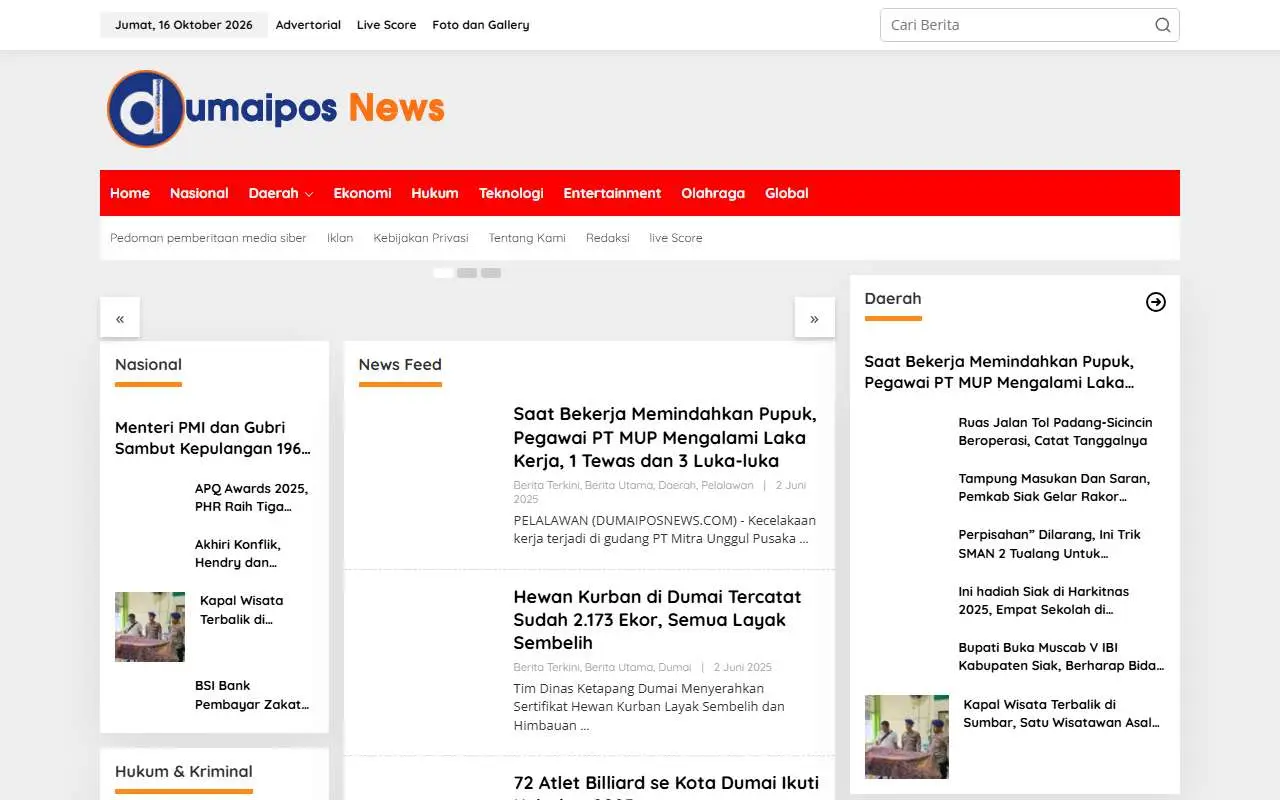The width and height of the screenshot is (1280, 800).
Task: Open the Daerah section arrow icon
Action: pyautogui.click(x=1155, y=302)
